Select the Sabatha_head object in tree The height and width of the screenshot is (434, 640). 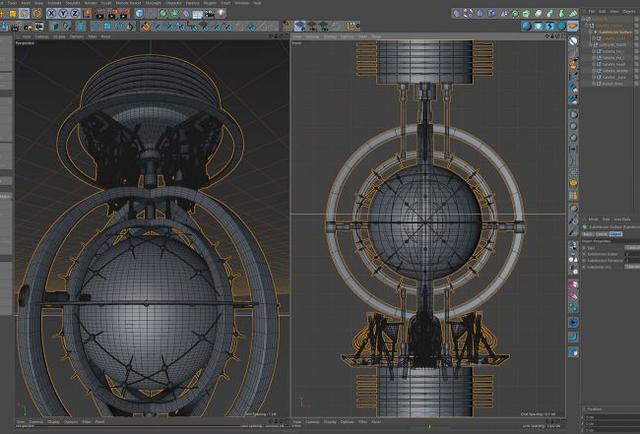pyautogui.click(x=613, y=64)
